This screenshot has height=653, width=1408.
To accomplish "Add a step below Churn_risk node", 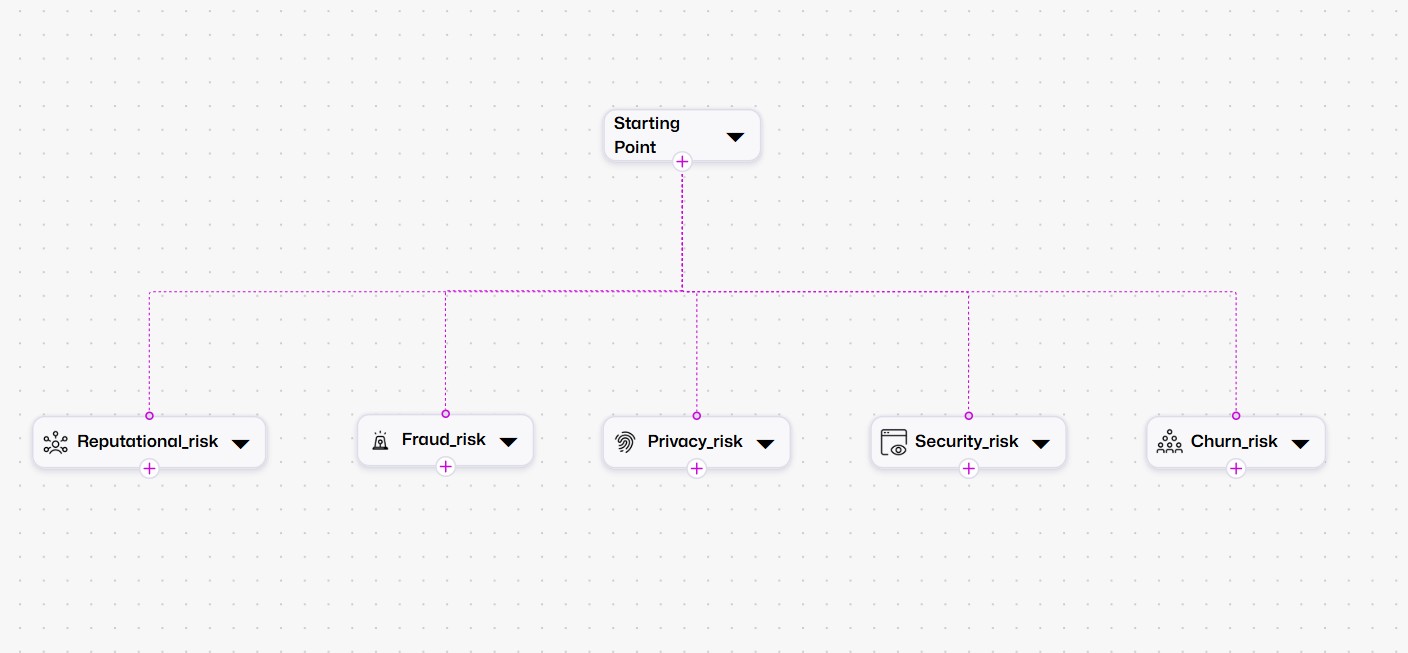I will [1236, 468].
